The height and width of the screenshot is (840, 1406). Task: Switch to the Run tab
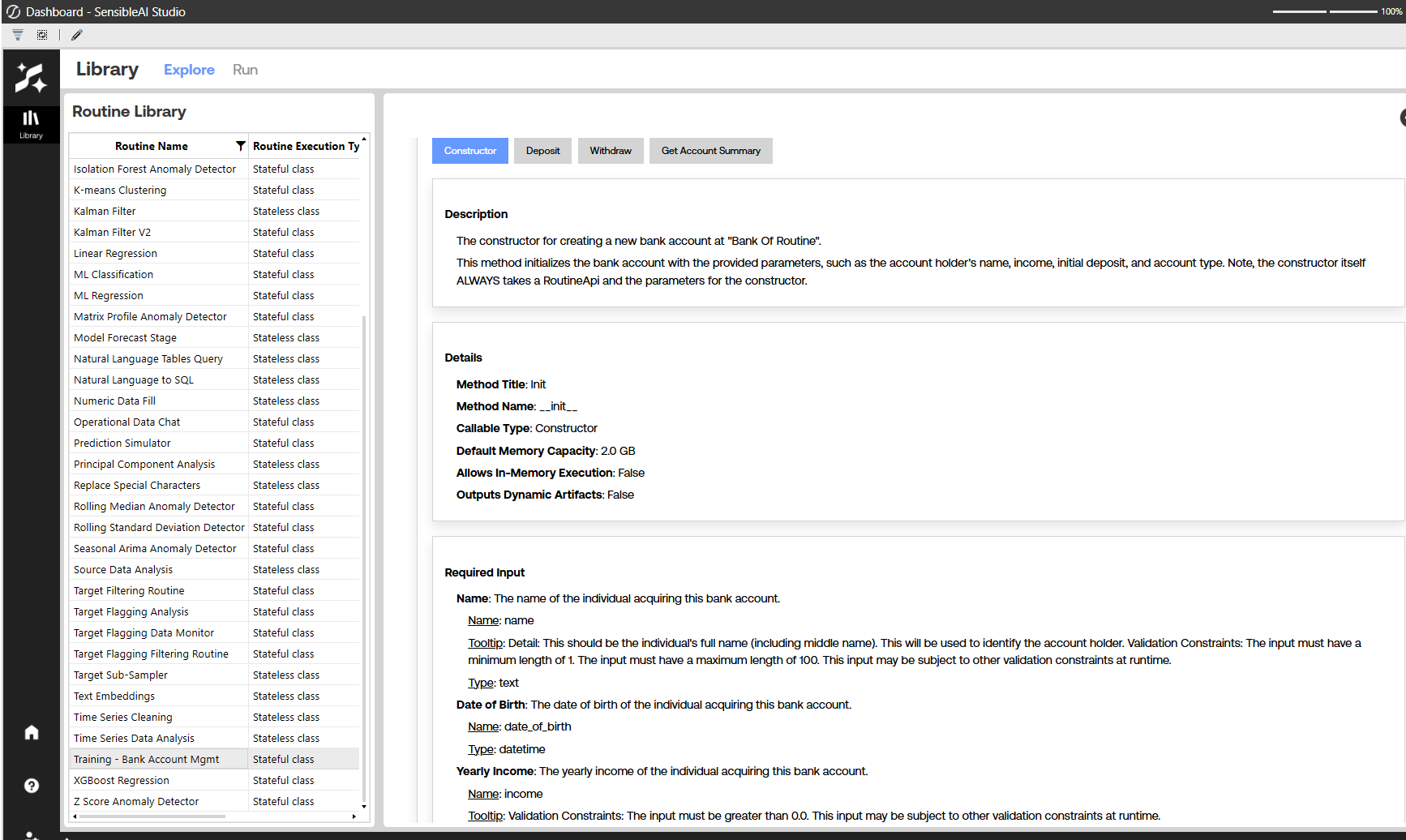(245, 70)
